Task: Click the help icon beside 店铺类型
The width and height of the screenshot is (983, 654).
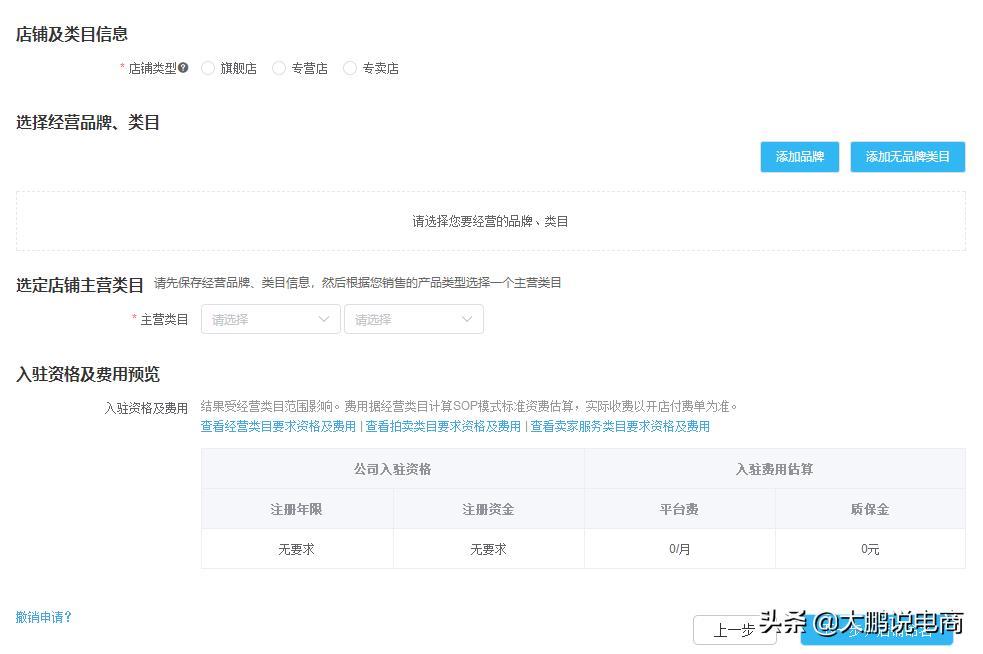Action: 183,68
